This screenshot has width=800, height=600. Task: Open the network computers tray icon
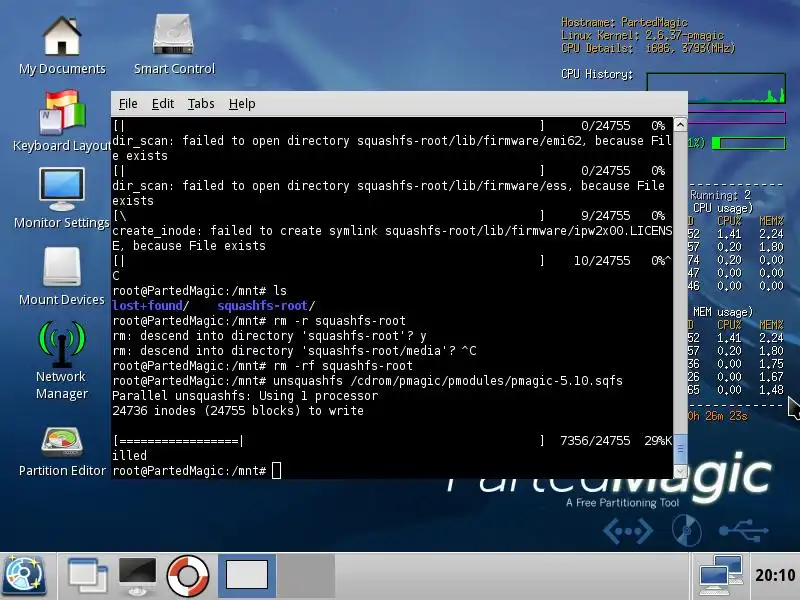[x=720, y=576]
